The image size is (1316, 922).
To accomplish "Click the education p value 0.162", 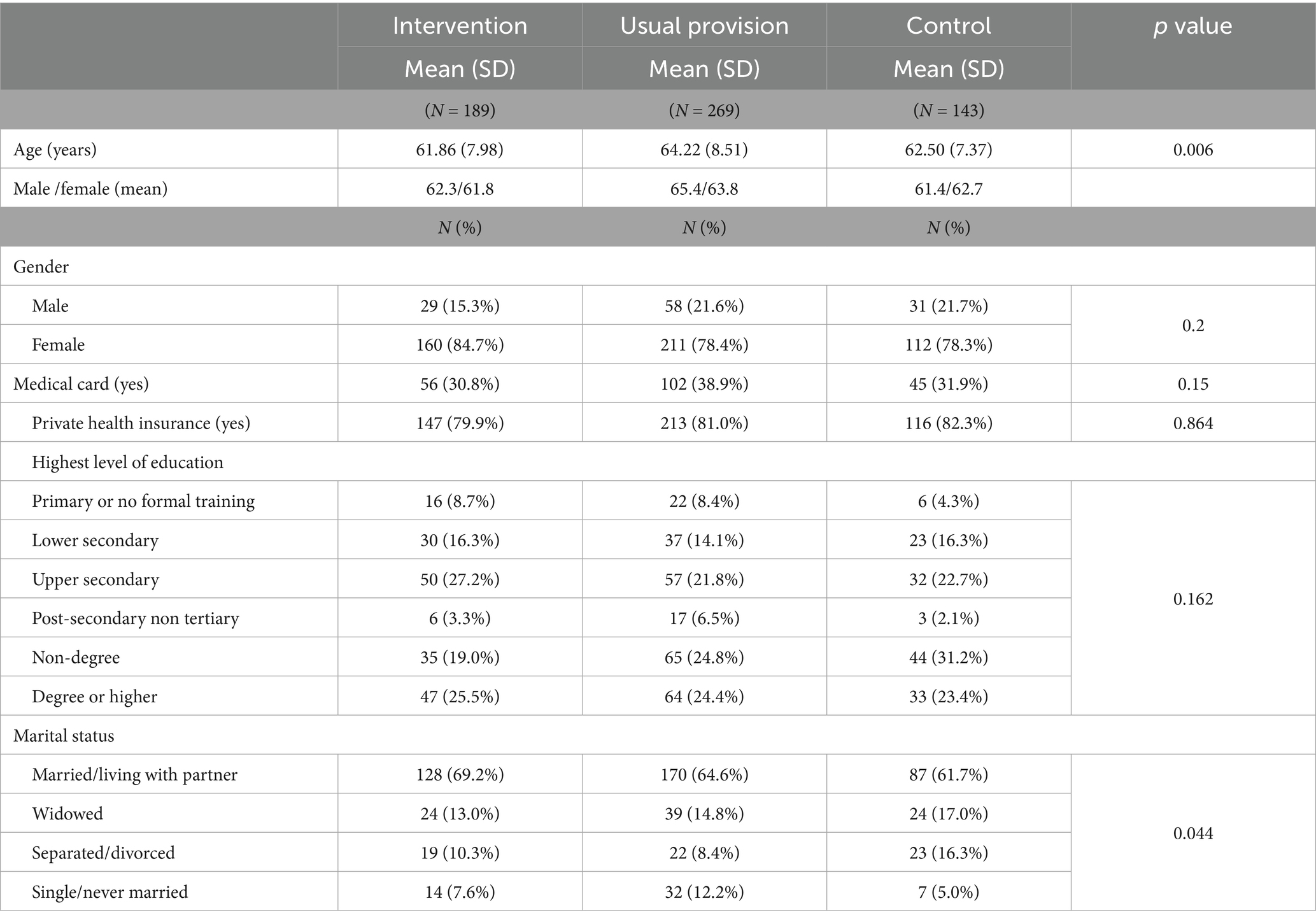I will coord(1192,599).
